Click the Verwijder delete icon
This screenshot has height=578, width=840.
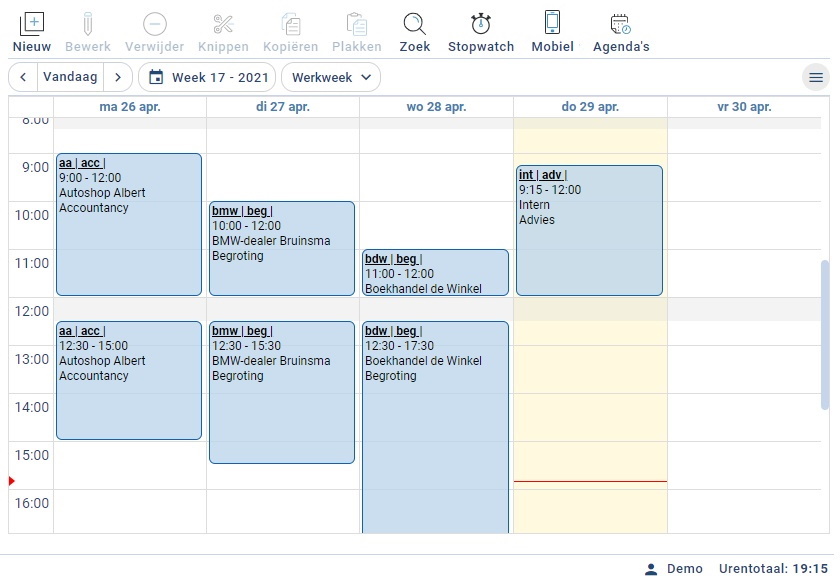pos(155,24)
